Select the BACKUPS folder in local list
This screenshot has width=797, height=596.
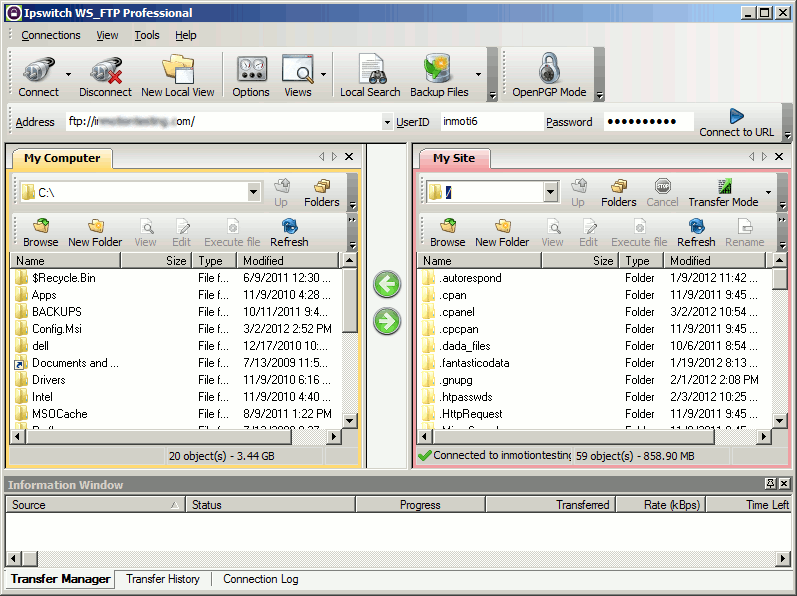[x=56, y=312]
